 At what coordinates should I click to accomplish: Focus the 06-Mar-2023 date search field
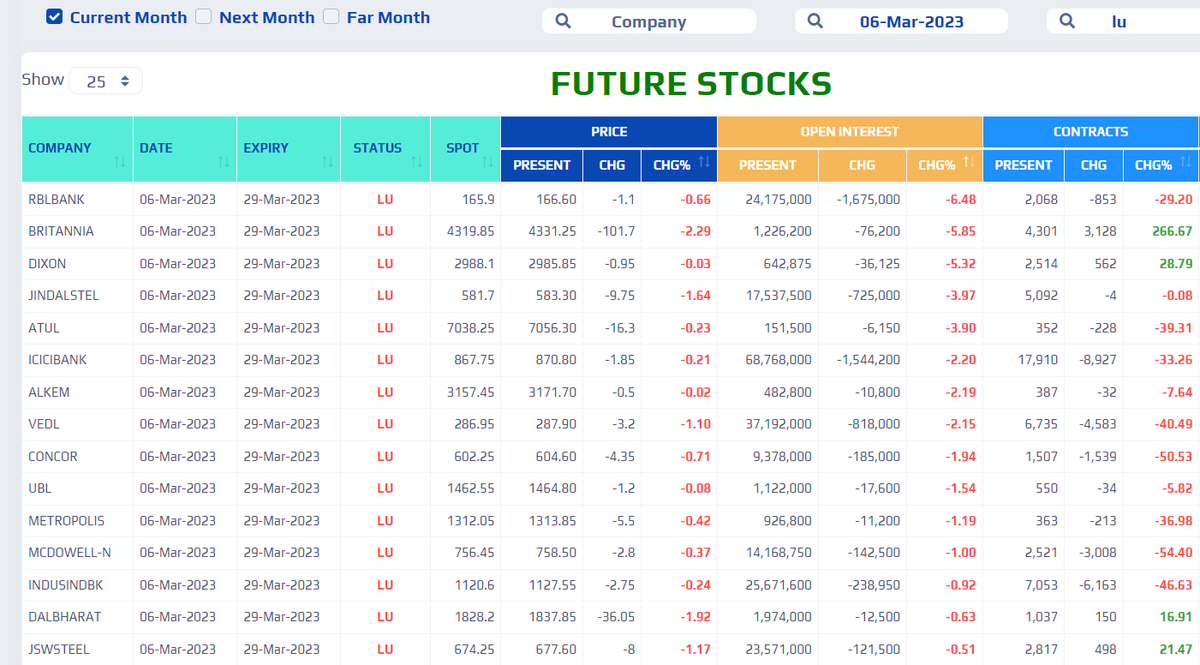tap(901, 21)
